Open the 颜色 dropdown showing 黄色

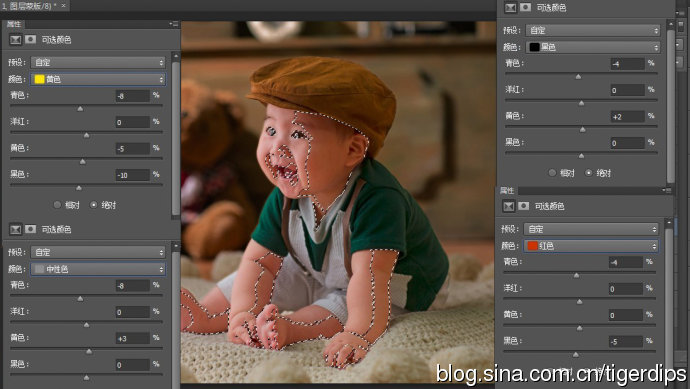(98, 79)
